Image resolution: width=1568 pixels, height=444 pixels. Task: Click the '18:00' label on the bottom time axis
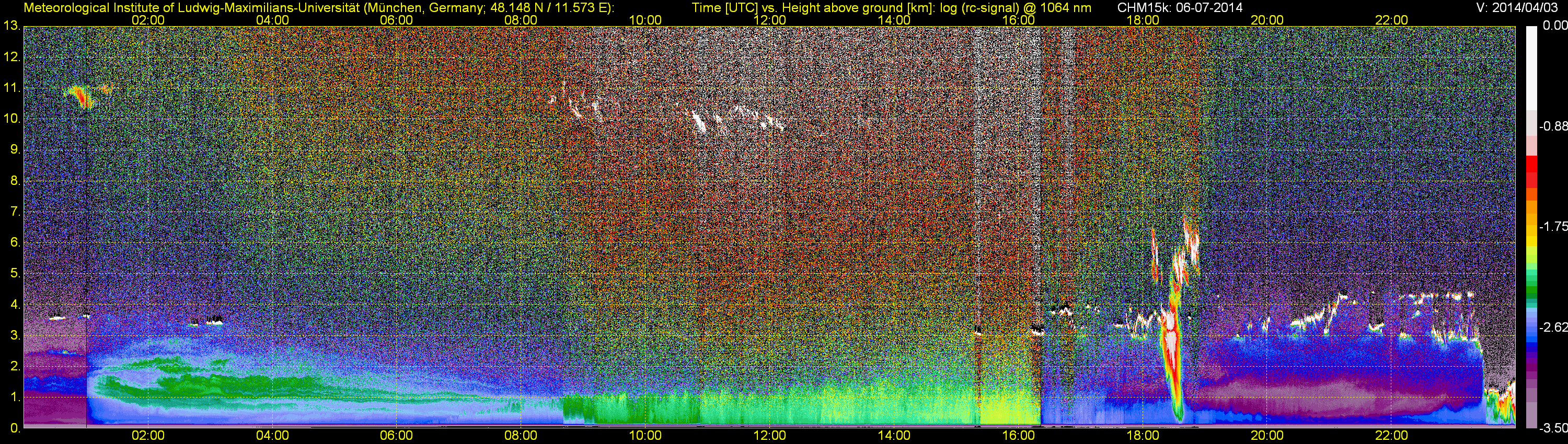[x=1143, y=436]
